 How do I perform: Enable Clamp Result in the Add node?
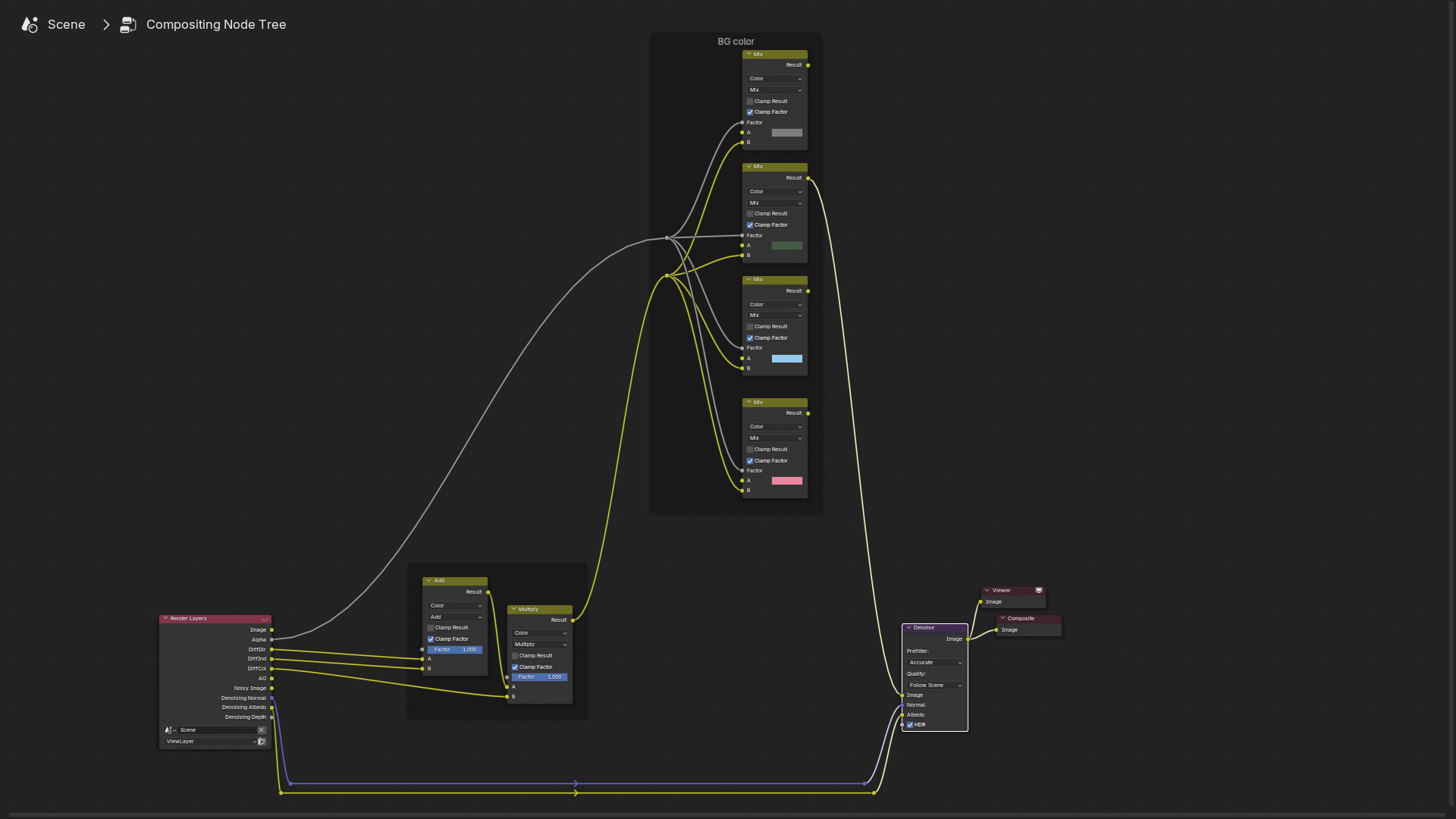431,628
